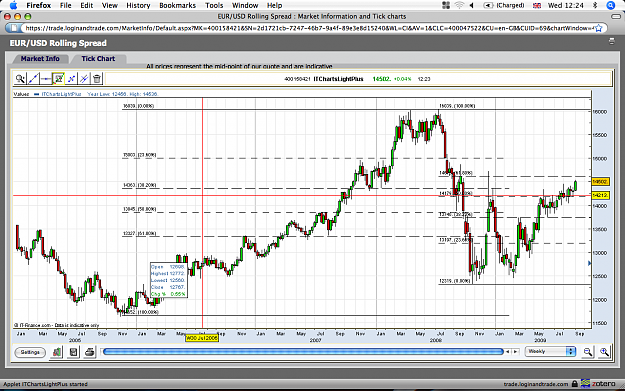
Task: Click the zoom out magnifier at bottom right
Action: pyautogui.click(x=588, y=352)
